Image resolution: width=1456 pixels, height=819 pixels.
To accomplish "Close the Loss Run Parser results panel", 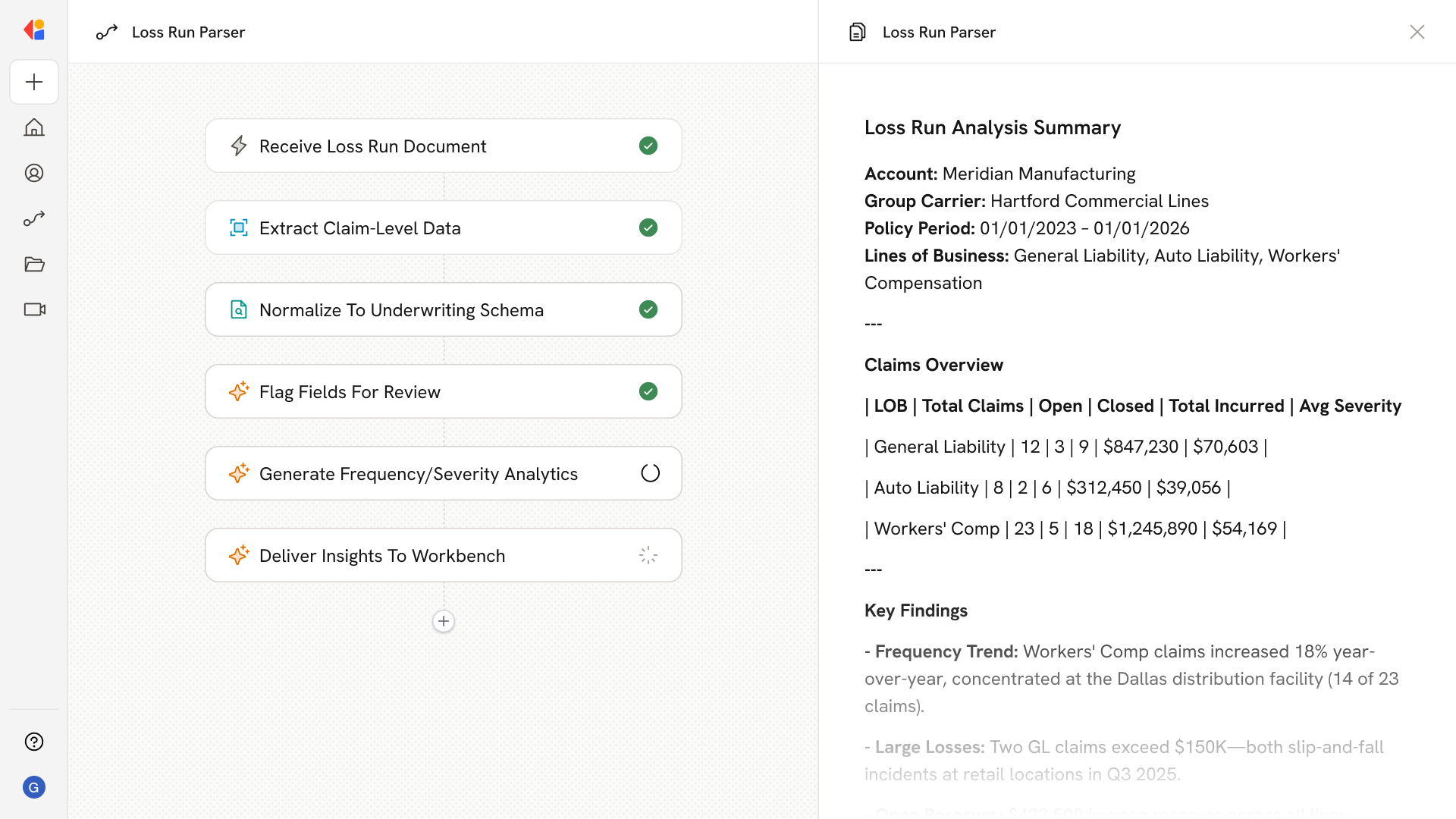I will click(x=1417, y=32).
